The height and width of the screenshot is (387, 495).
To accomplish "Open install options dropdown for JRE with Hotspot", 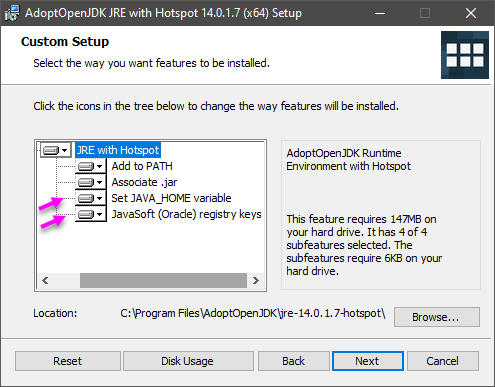I will [56, 150].
